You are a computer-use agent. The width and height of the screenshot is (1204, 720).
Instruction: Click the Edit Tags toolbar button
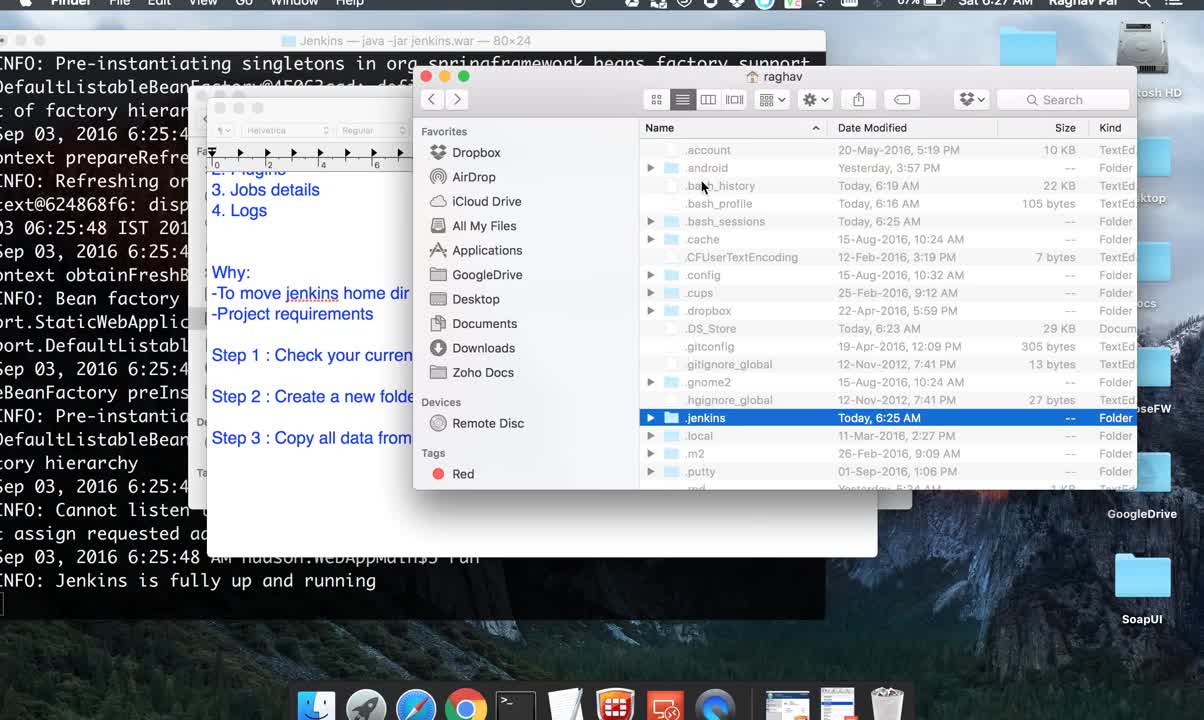coord(902,99)
